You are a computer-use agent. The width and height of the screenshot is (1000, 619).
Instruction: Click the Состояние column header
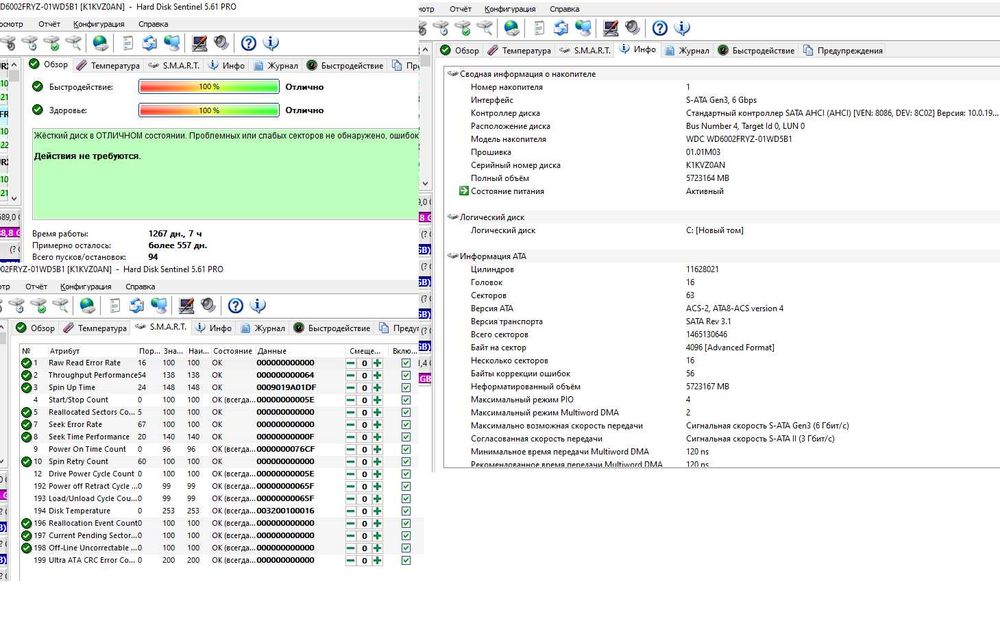[x=232, y=351]
